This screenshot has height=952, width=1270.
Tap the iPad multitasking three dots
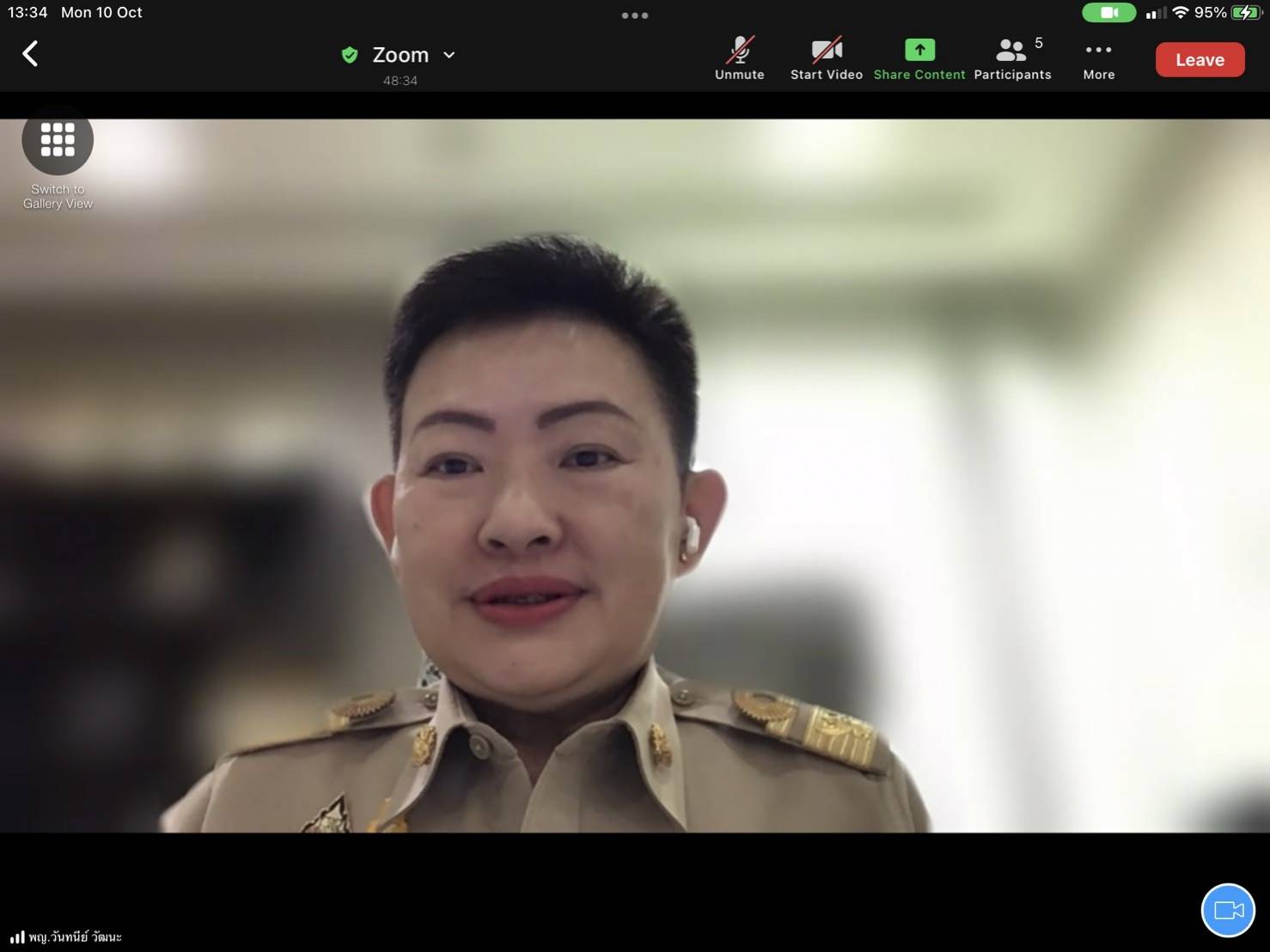[x=635, y=15]
